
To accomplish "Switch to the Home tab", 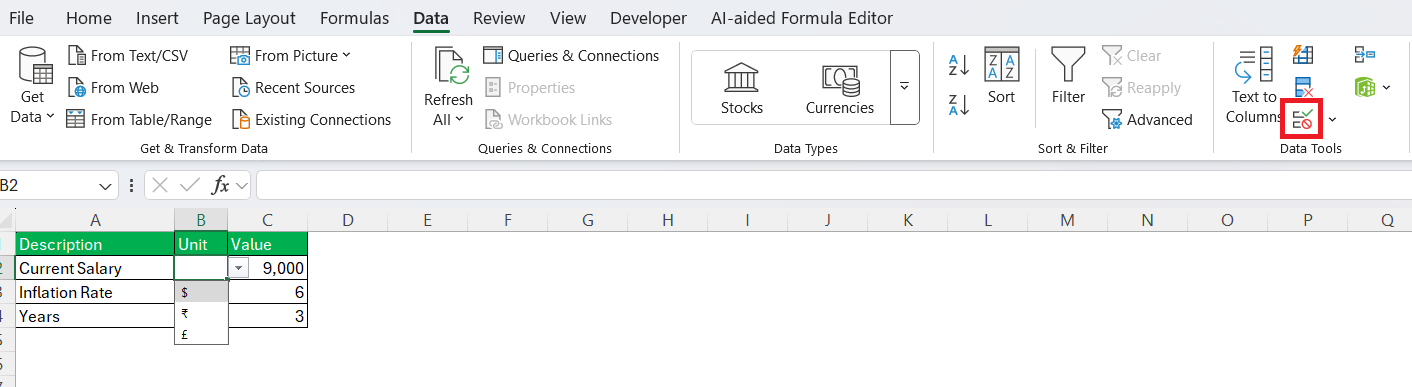I will click(x=89, y=18).
